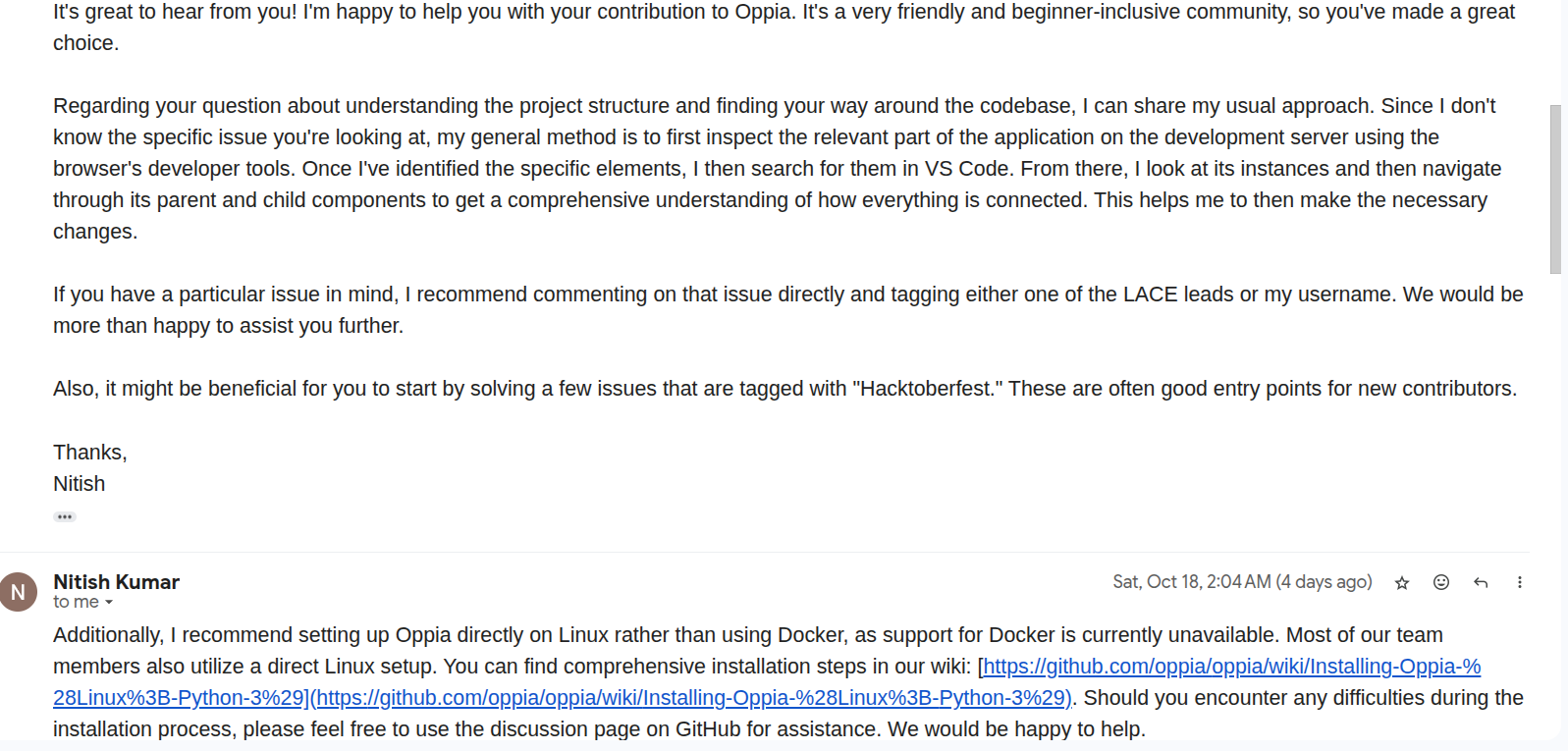Image resolution: width=1568 pixels, height=751 pixels.
Task: Add an emoji reaction to the message
Action: pos(1441,583)
